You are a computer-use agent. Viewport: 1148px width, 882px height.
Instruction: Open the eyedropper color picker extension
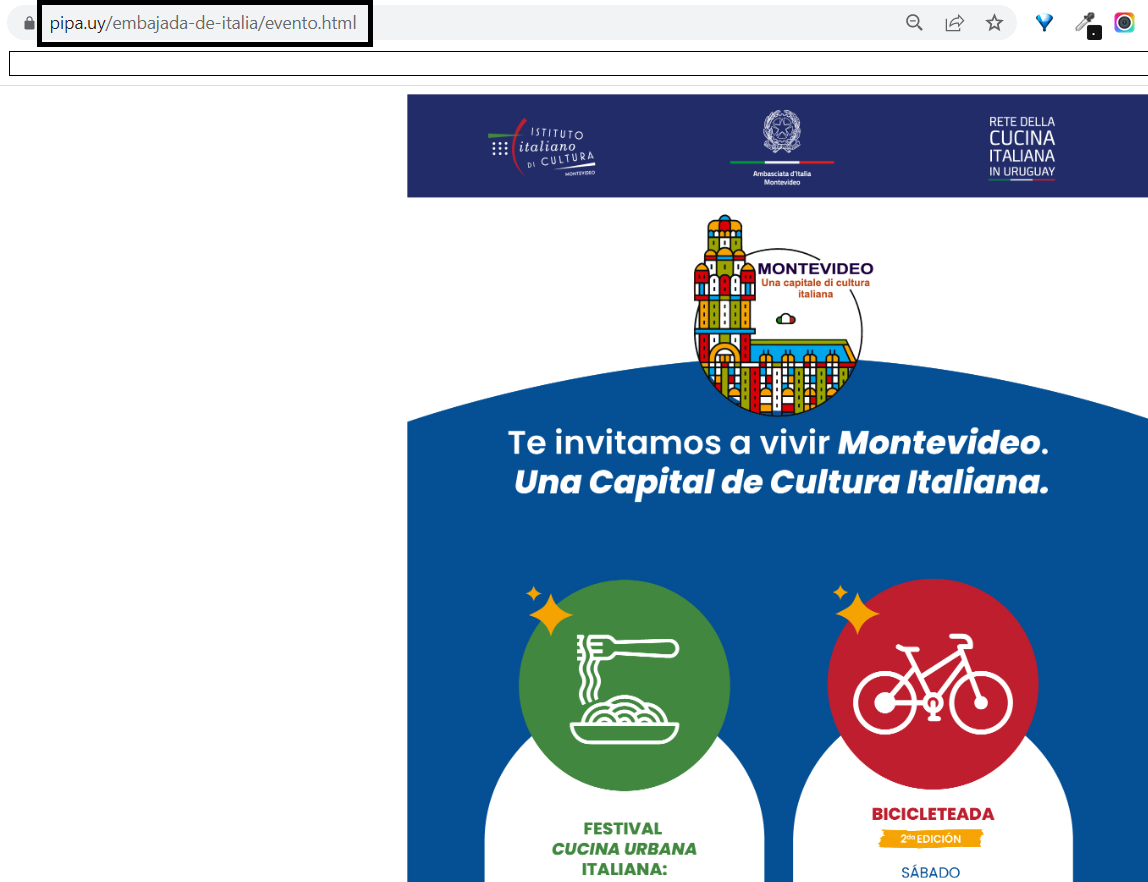pos(1087,25)
